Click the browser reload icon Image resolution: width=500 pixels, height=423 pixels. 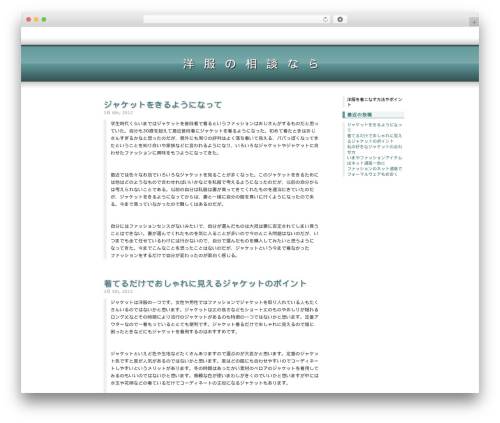point(325,19)
